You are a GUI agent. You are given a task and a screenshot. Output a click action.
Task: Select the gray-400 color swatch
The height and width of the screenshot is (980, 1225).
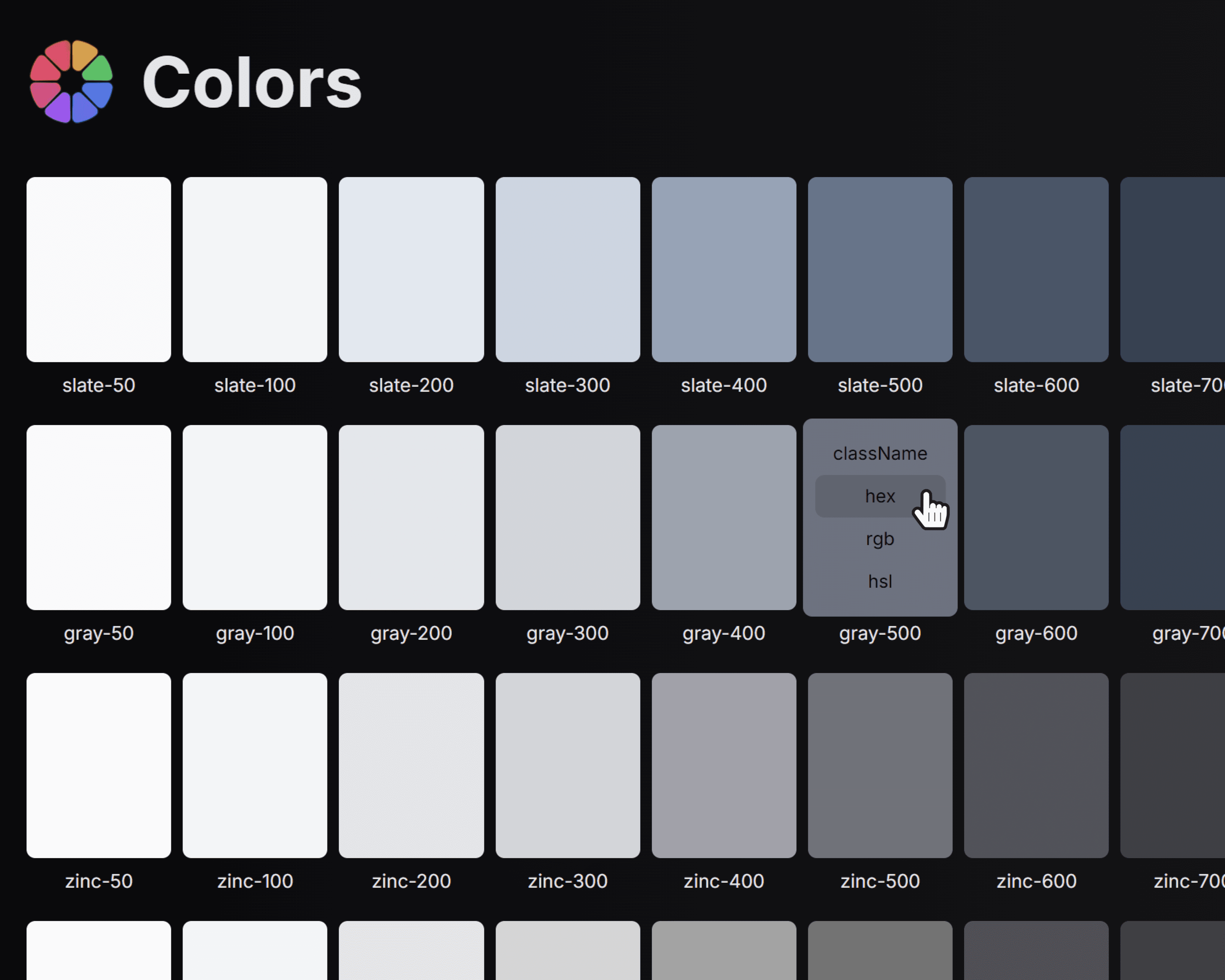tap(724, 517)
